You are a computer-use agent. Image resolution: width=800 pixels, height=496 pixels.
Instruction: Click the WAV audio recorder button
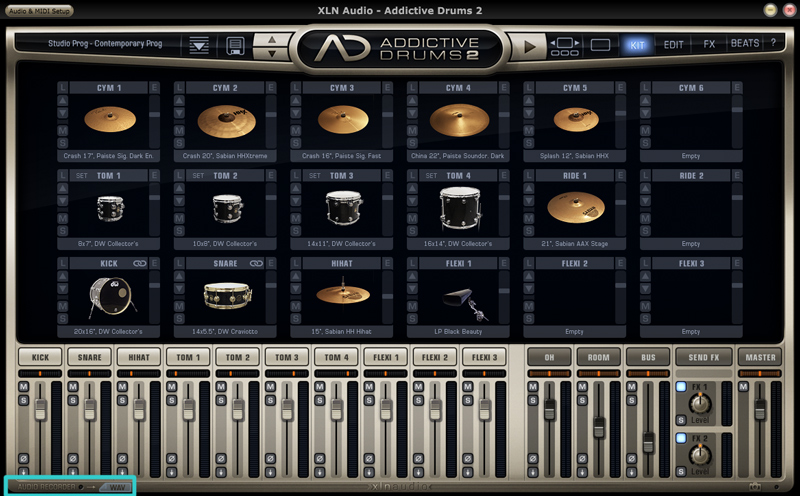coord(117,487)
